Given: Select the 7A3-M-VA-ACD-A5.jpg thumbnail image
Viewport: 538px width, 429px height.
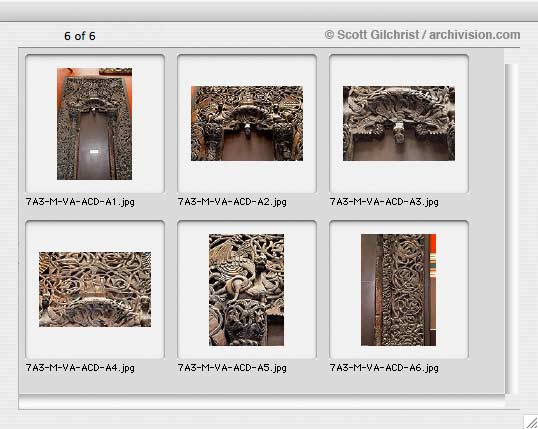Looking at the screenshot, I should tap(246, 290).
